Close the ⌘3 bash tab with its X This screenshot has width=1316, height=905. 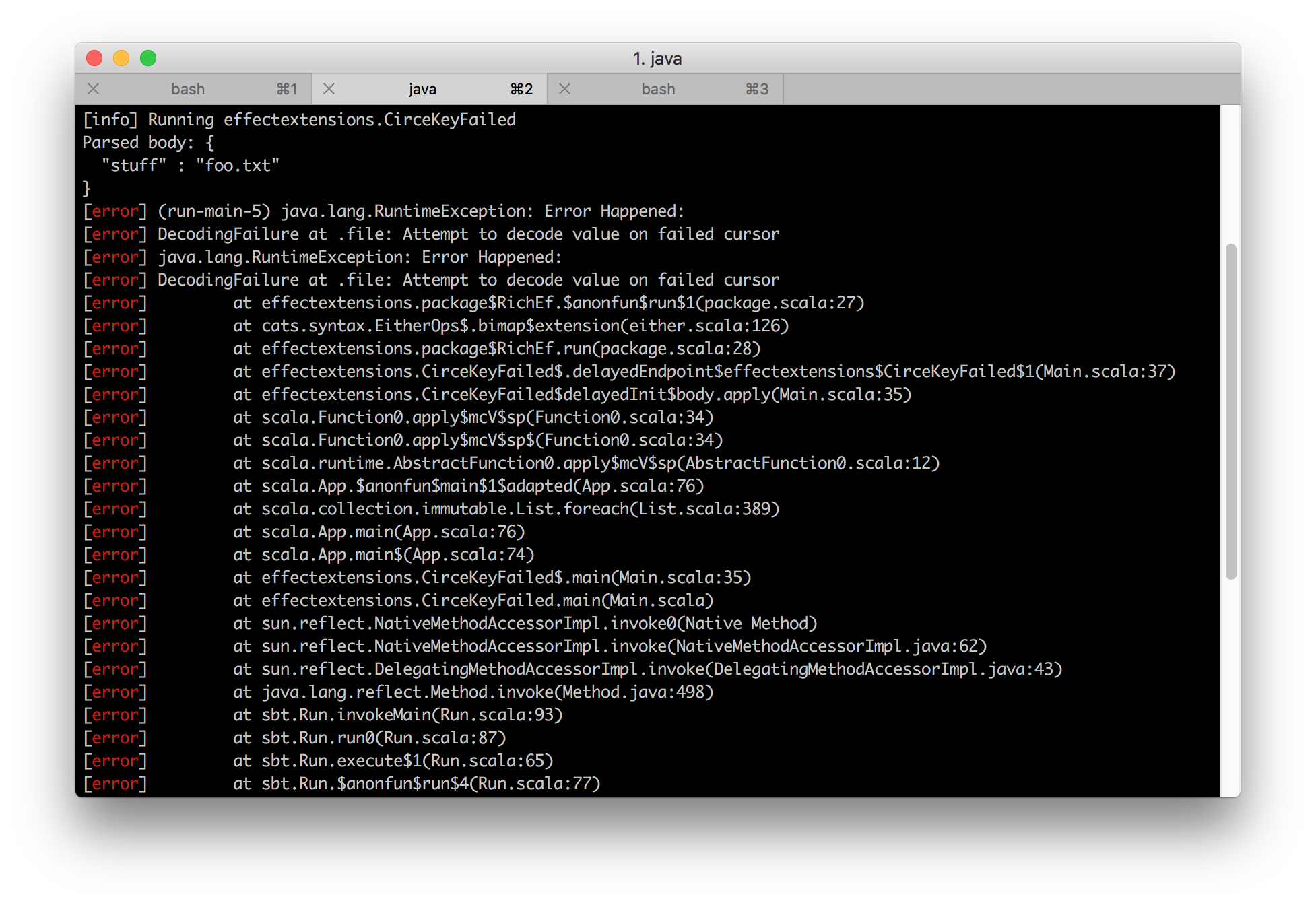click(x=564, y=89)
